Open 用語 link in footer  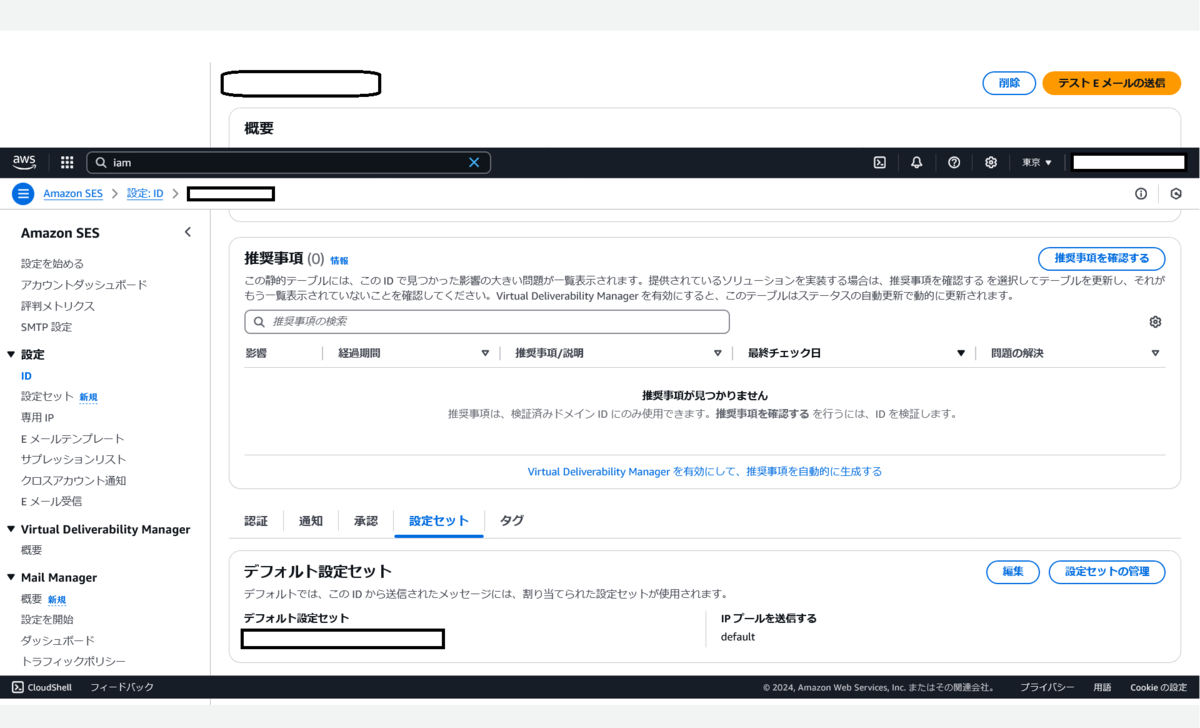click(x=1102, y=687)
